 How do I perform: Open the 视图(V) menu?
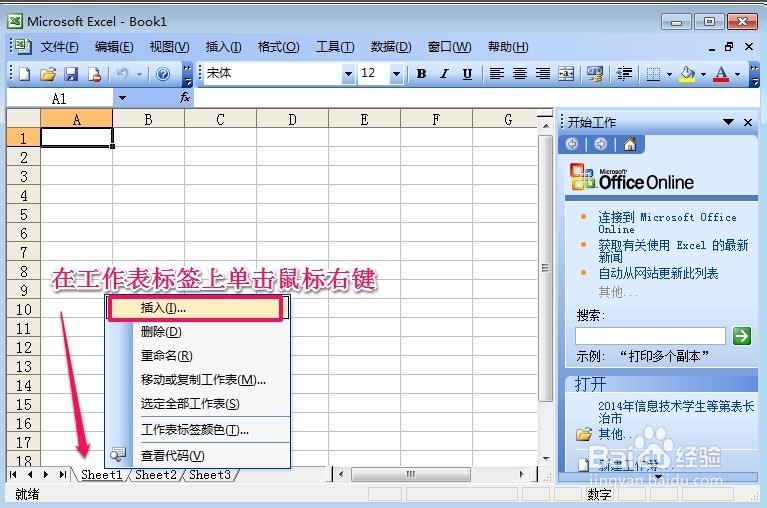pos(169,47)
